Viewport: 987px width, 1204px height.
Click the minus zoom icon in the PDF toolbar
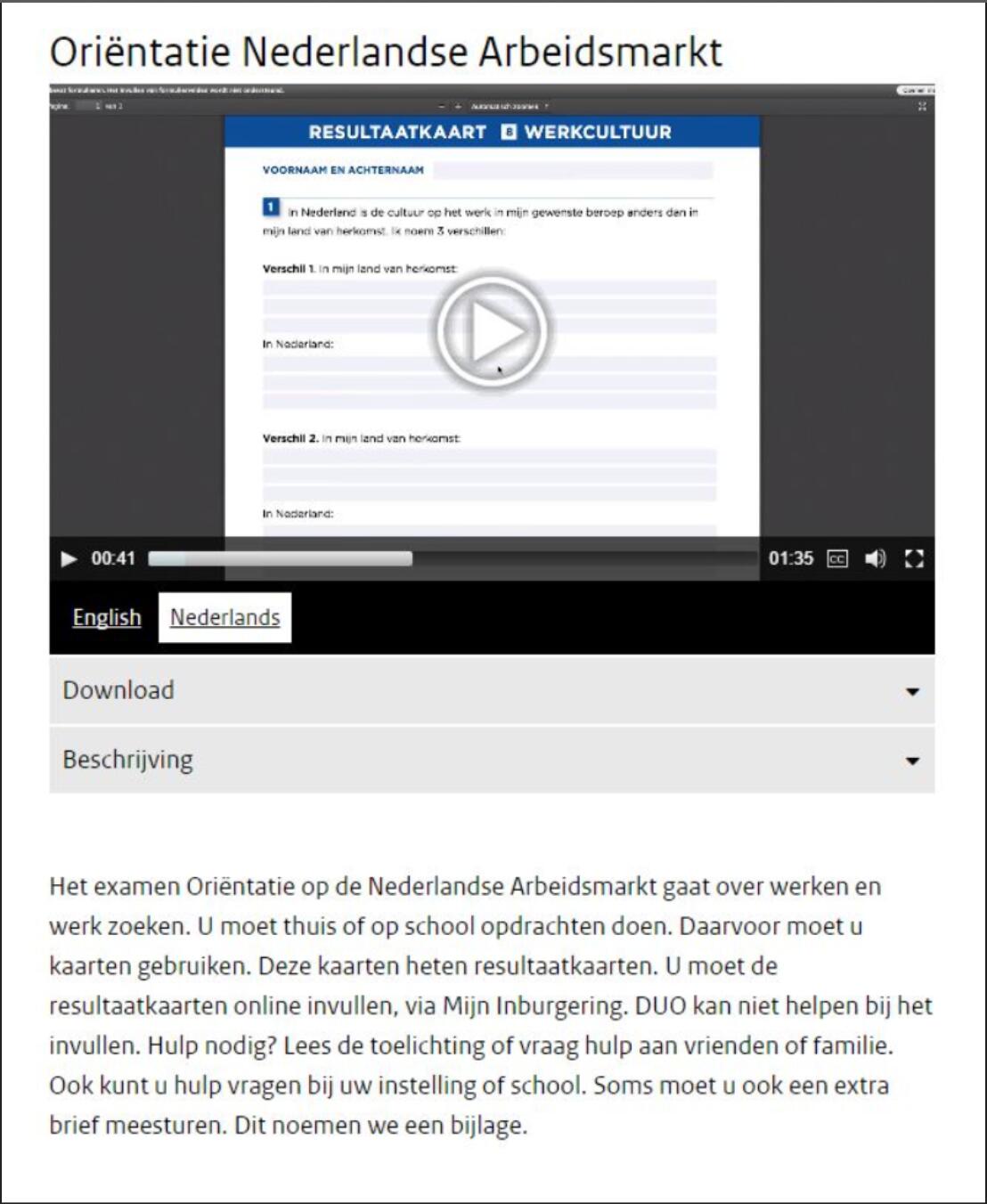click(x=441, y=106)
